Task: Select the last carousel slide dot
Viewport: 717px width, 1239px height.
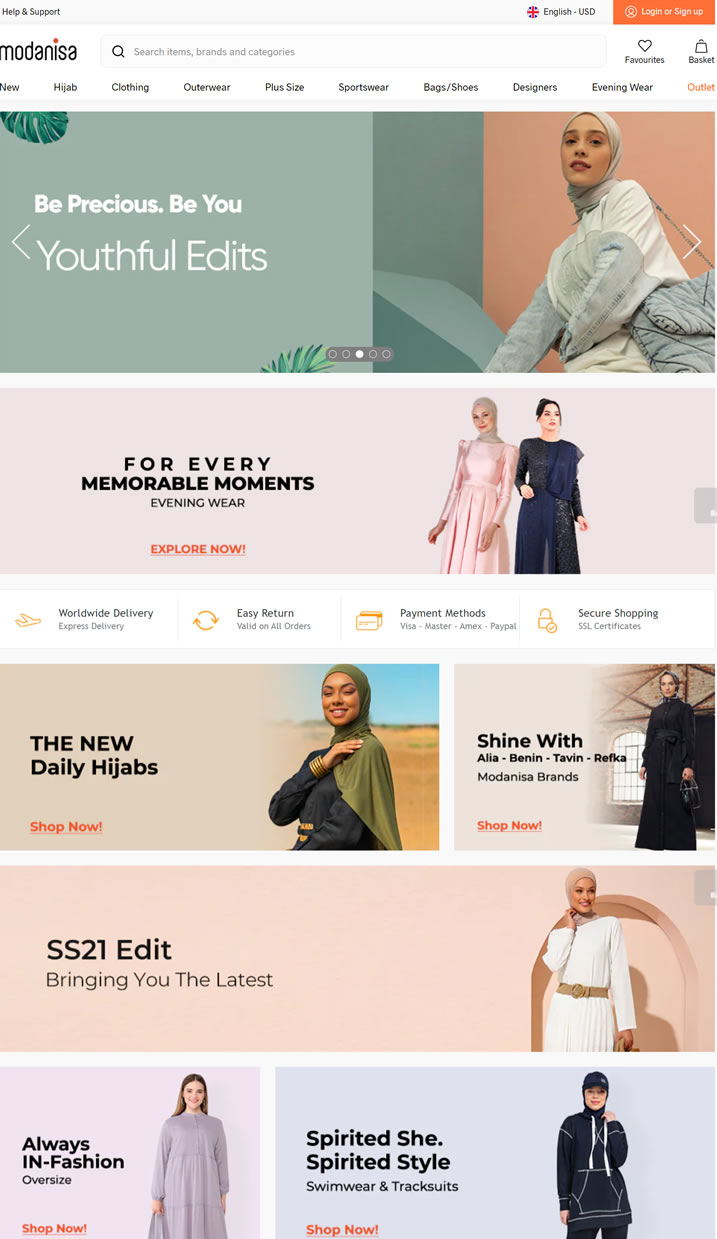Action: [x=386, y=354]
